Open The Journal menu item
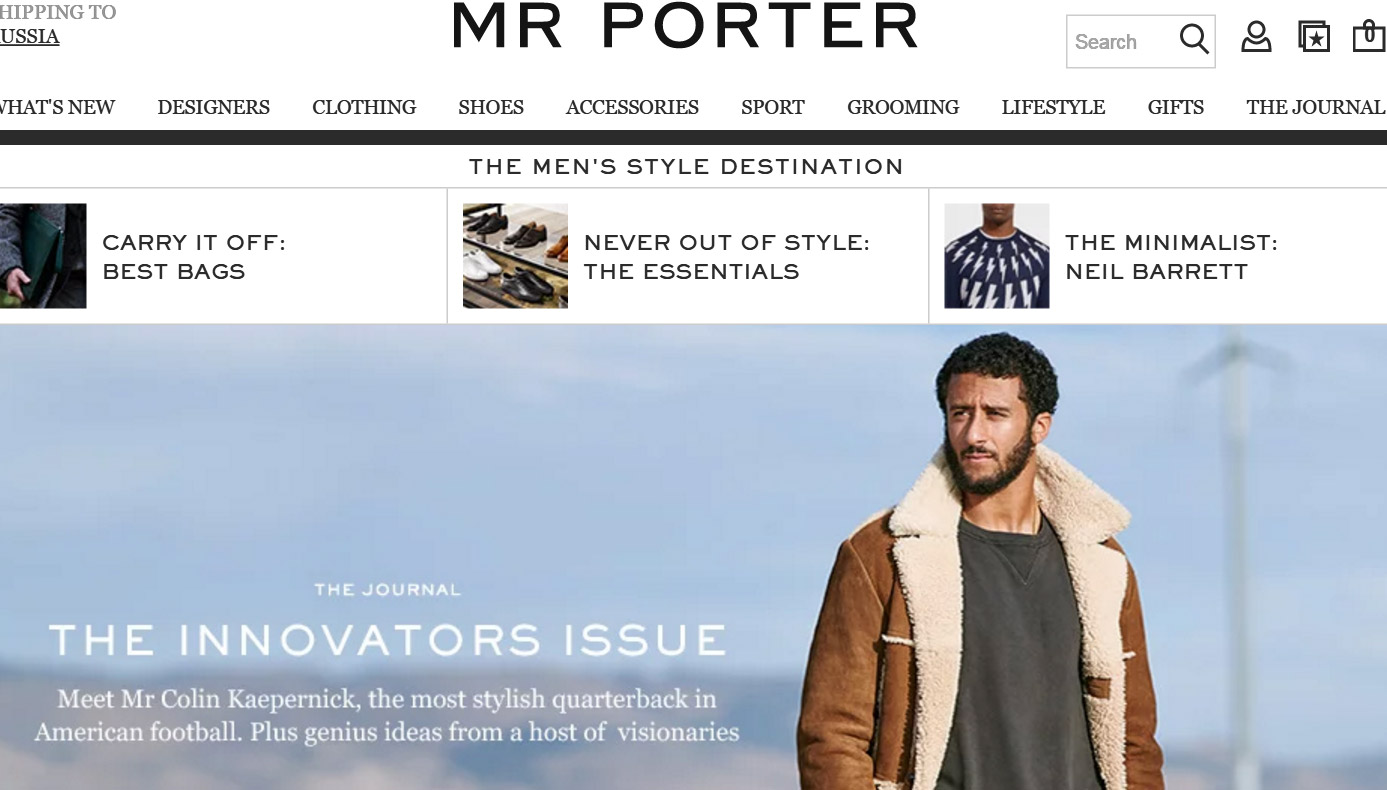Viewport: 1387px width, 790px height. point(1315,107)
